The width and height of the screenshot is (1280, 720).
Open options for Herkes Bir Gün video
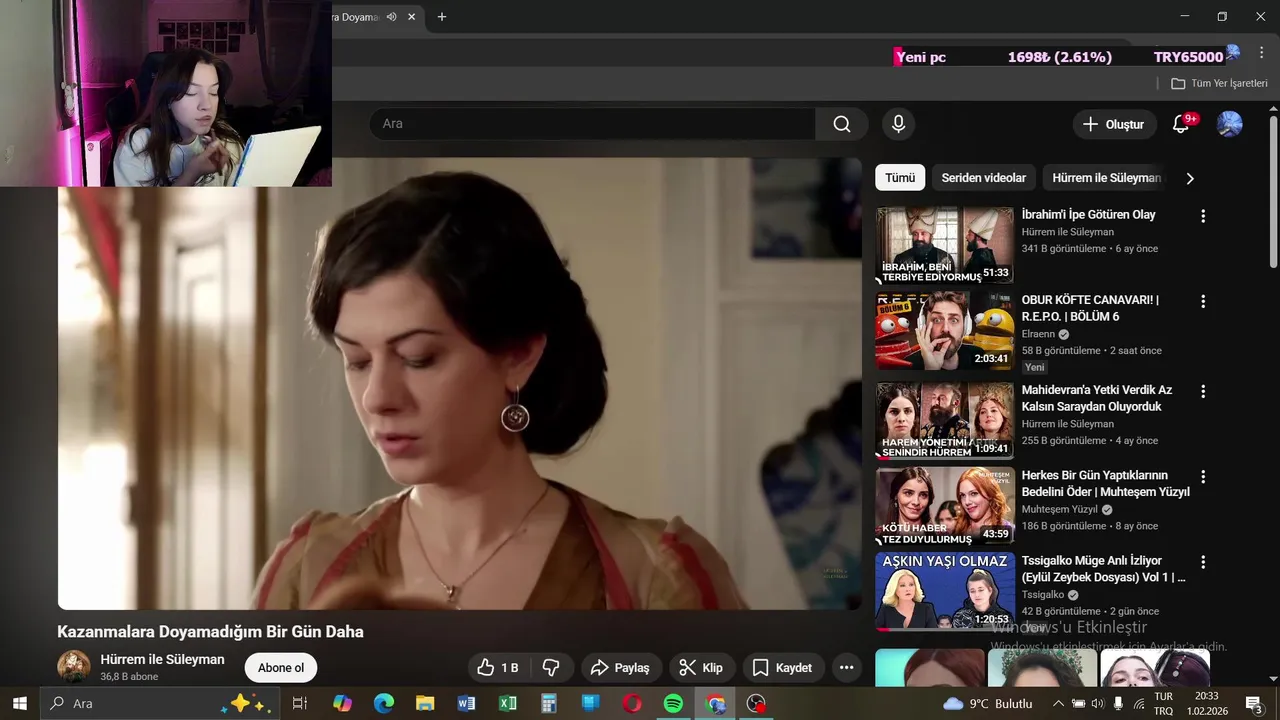pos(1203,477)
